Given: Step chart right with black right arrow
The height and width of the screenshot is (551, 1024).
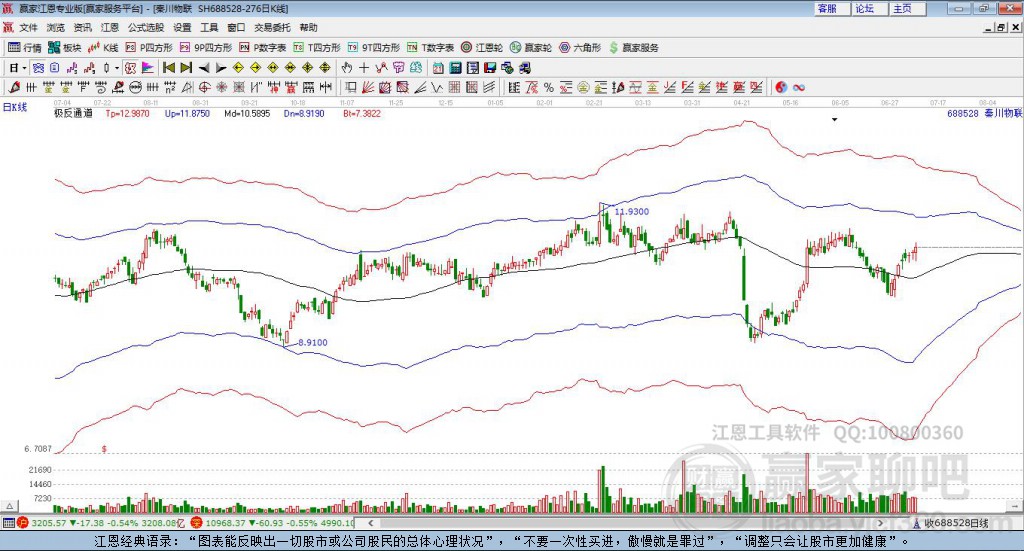Looking at the screenshot, I should pos(221,68).
